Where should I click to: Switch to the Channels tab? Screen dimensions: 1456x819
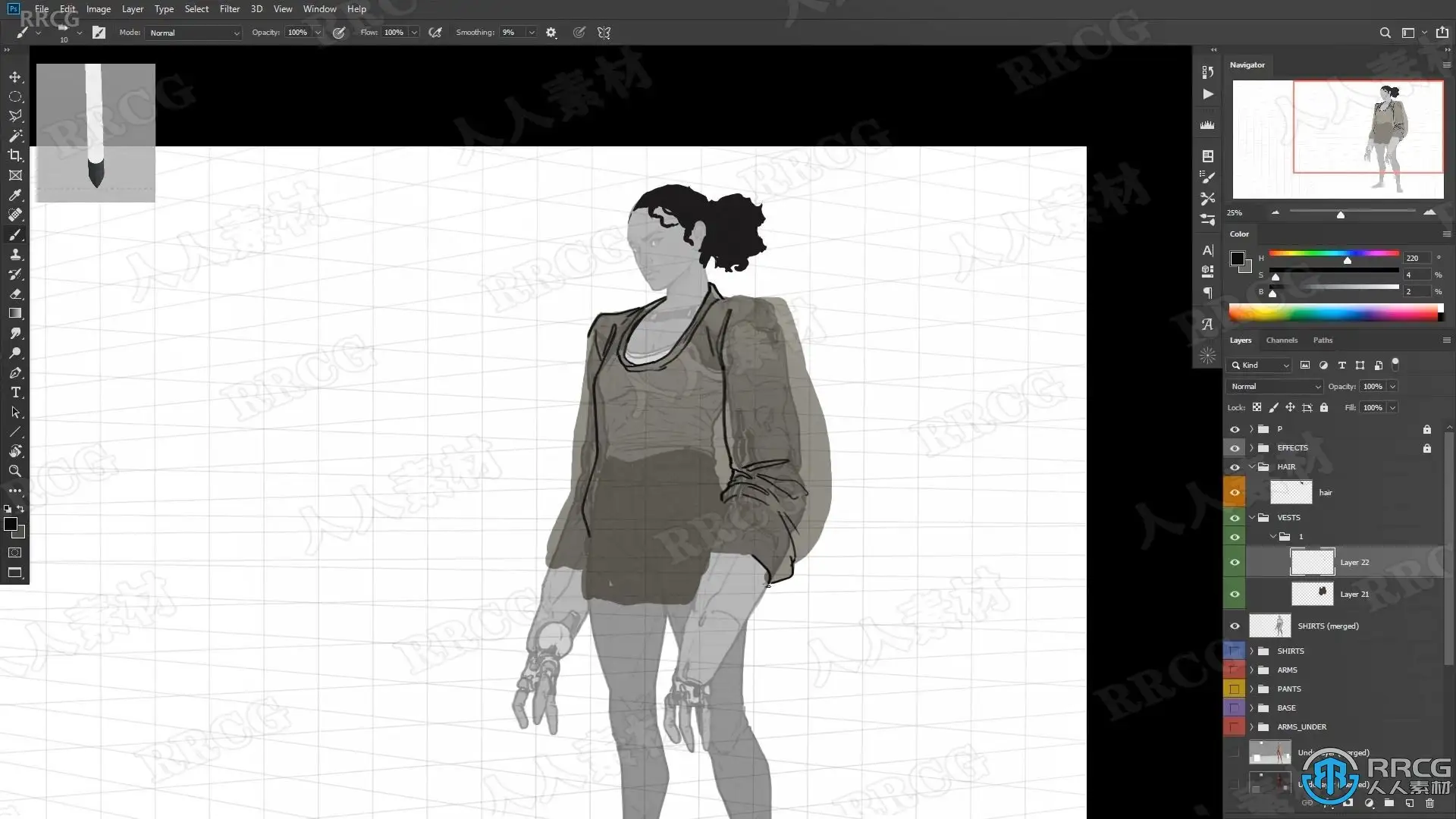1282,340
